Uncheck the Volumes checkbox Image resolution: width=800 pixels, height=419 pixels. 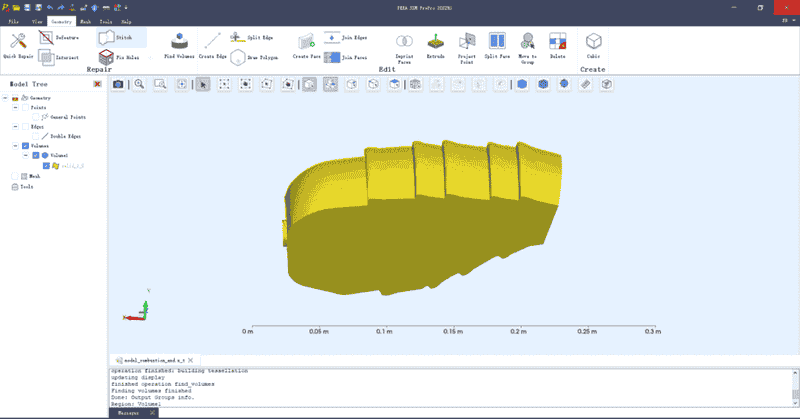[x=26, y=146]
